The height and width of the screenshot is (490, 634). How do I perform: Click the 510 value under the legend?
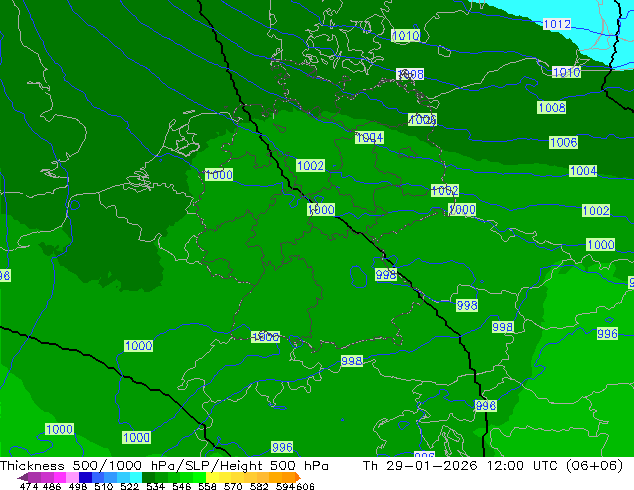point(104,486)
